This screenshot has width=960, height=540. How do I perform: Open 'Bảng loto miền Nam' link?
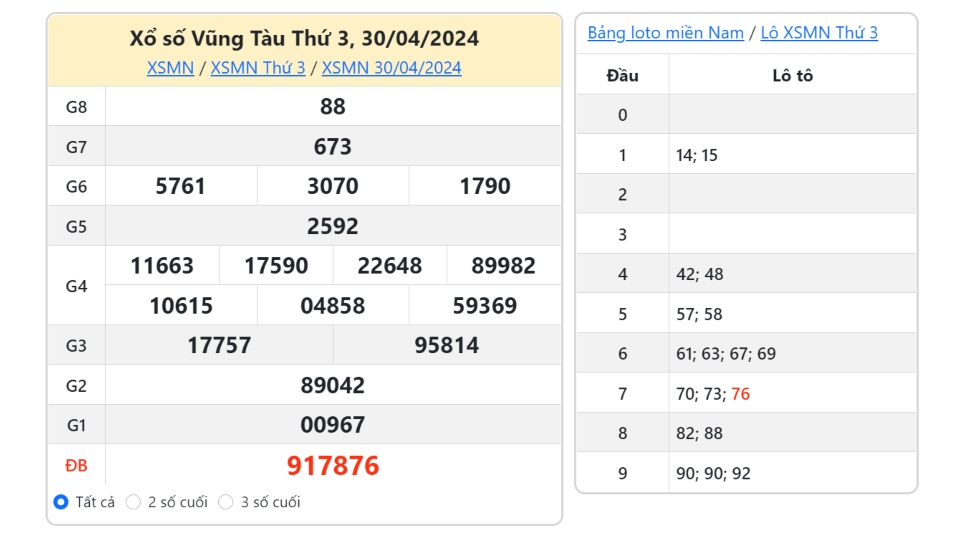pyautogui.click(x=666, y=32)
